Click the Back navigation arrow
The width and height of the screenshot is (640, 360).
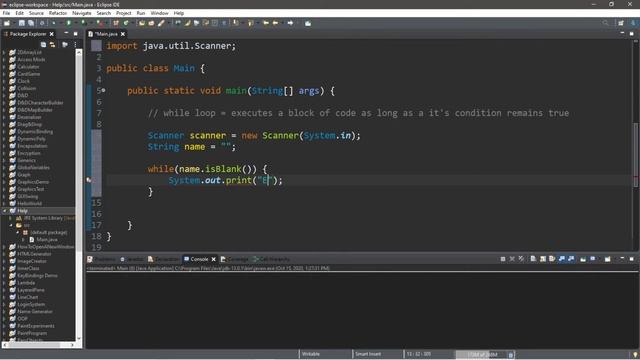pos(276,23)
